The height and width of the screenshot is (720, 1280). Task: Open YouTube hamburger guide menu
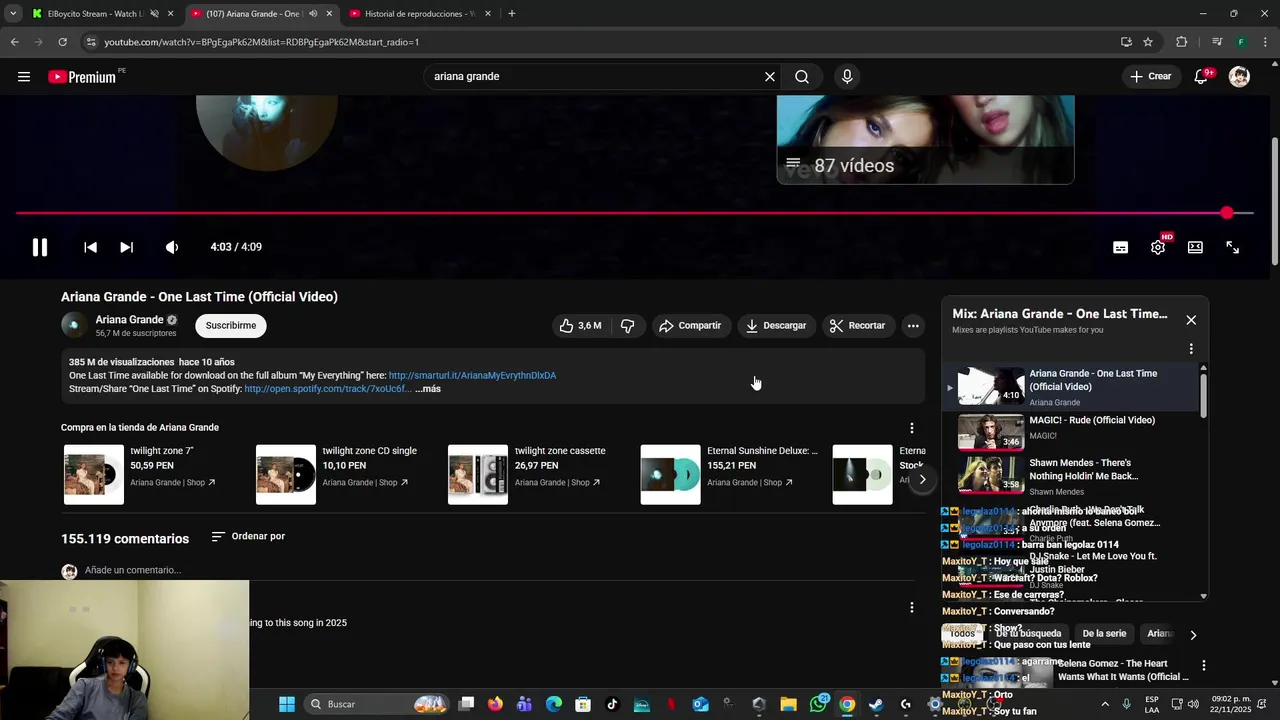tap(24, 76)
